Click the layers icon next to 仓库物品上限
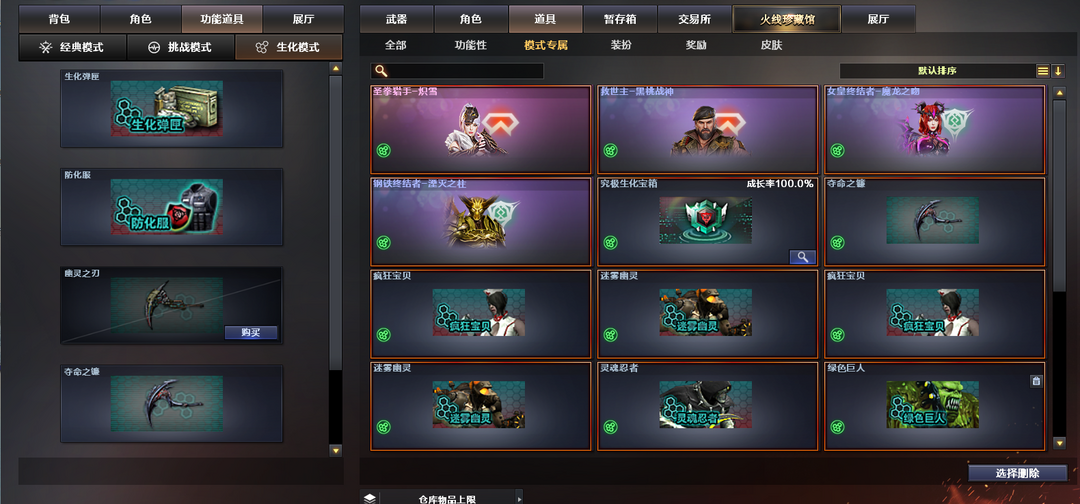Viewport: 1080px width, 504px height. 370,498
